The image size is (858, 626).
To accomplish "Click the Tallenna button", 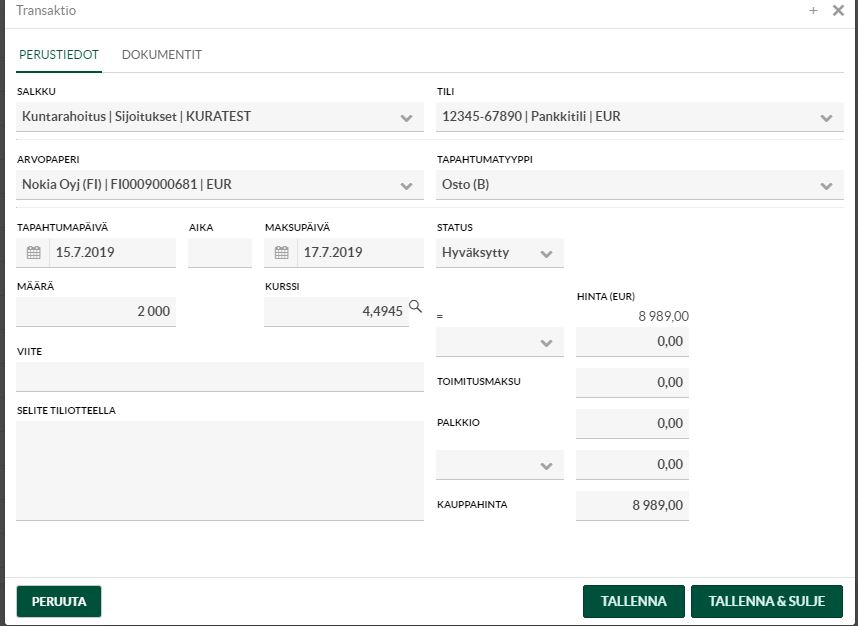I will [x=633, y=602].
